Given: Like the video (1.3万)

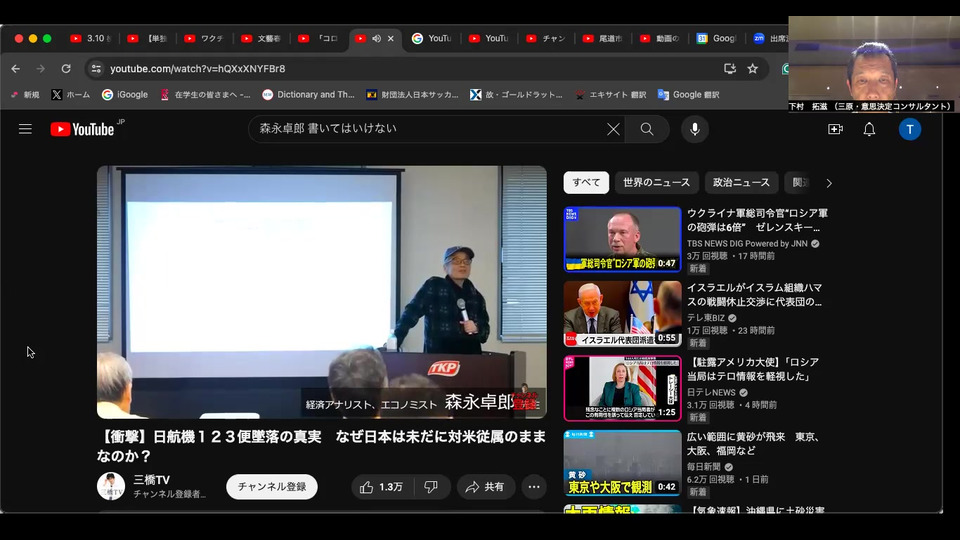Looking at the screenshot, I should pyautogui.click(x=382, y=487).
